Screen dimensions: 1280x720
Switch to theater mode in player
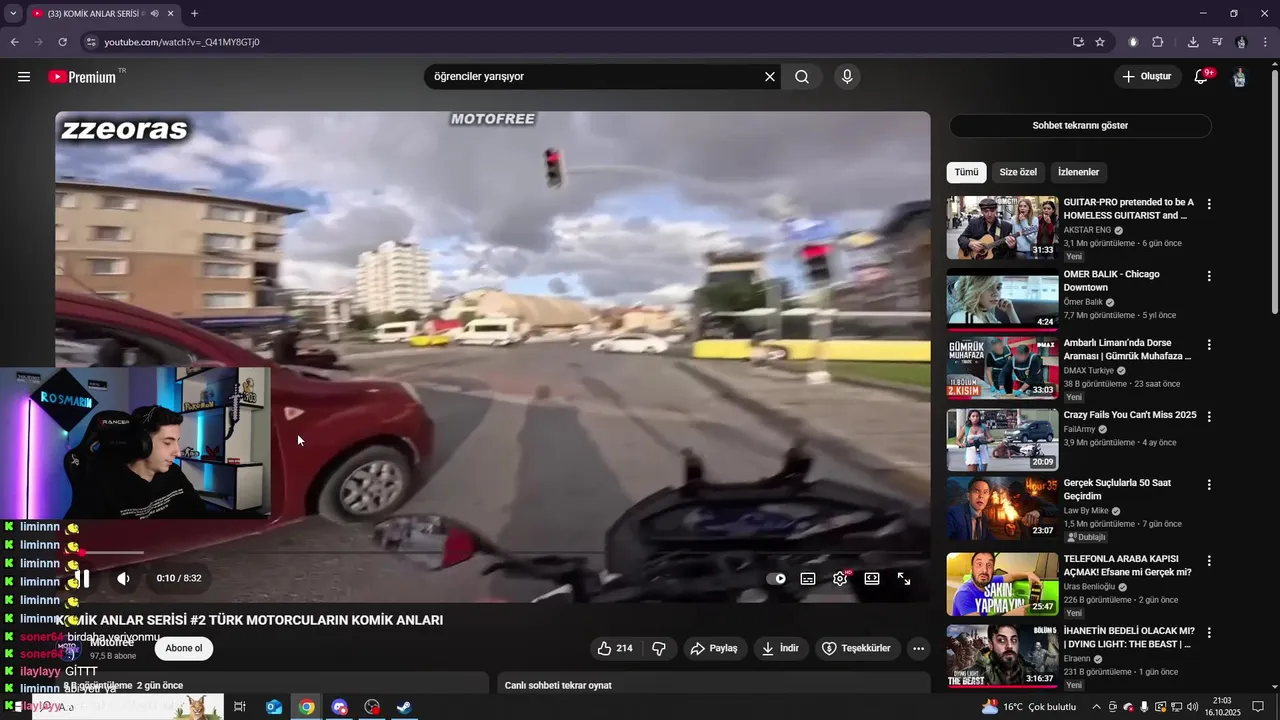click(872, 578)
